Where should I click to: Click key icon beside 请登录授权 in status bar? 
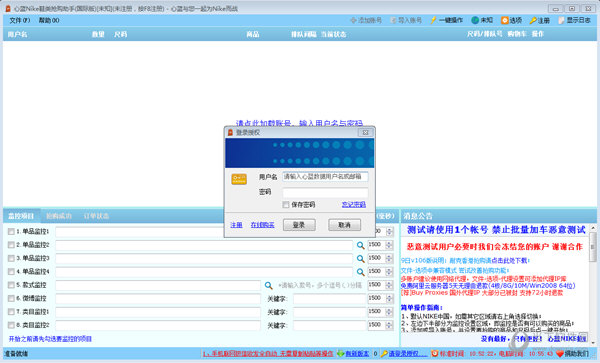click(x=384, y=354)
